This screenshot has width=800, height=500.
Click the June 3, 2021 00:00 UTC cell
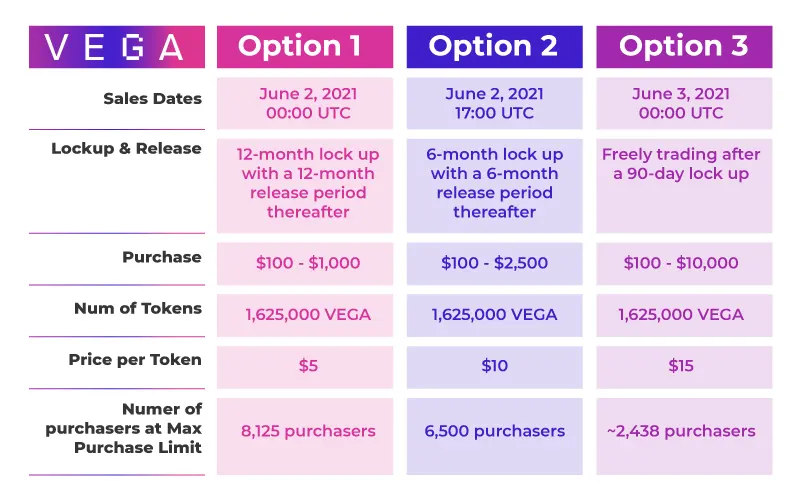[684, 103]
